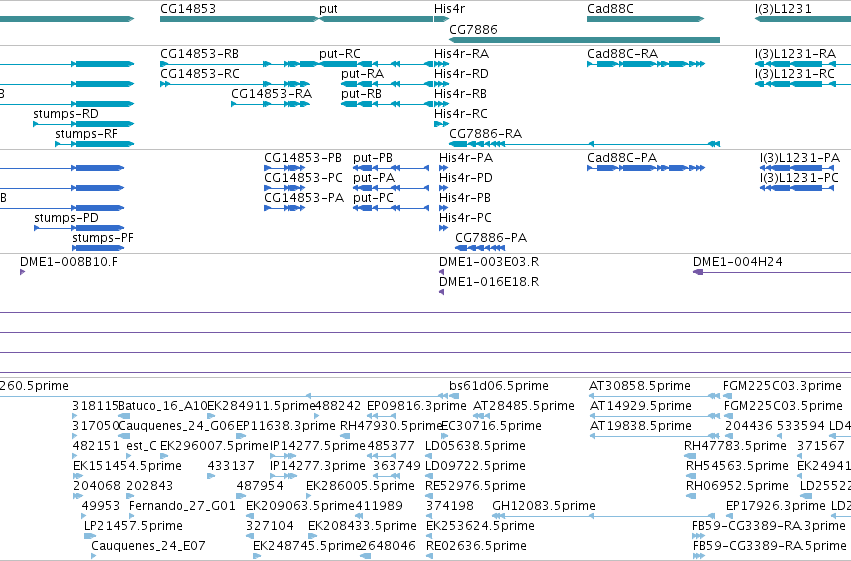Click the put-RC transcript label
The height and width of the screenshot is (561, 851).
[340, 54]
